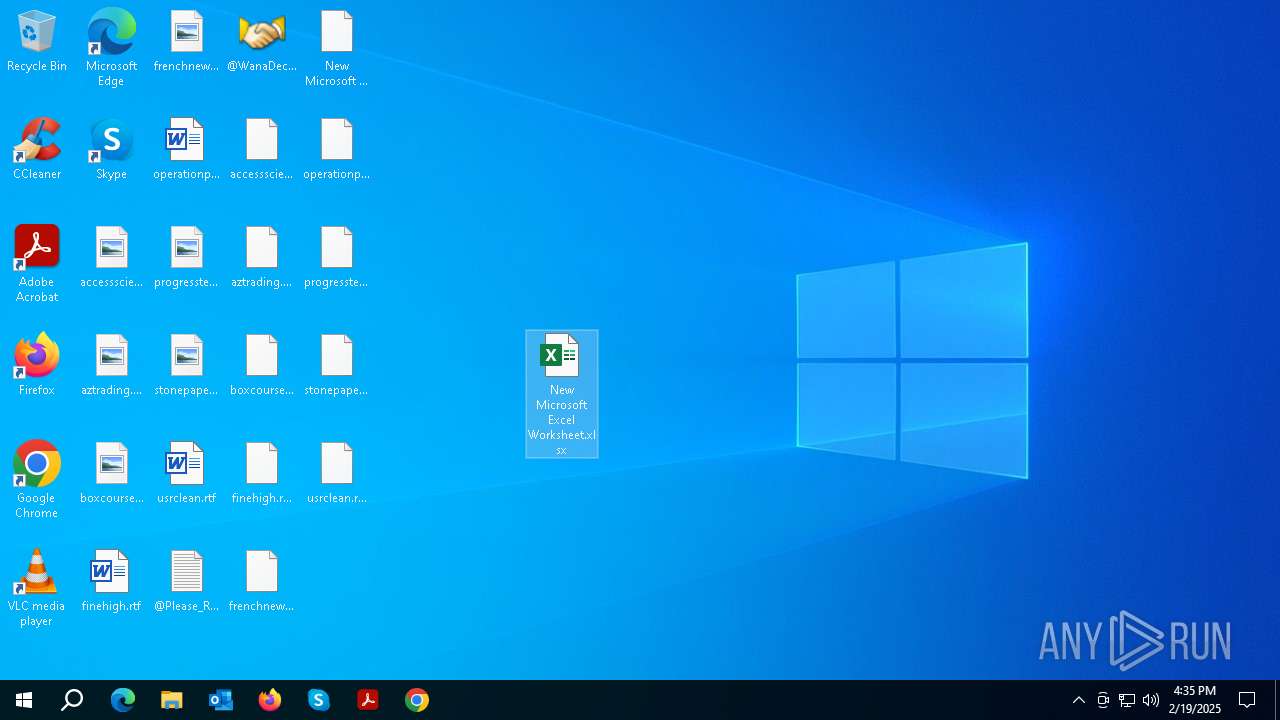This screenshot has height=720, width=1280.
Task: Open the network status tray icon
Action: point(1127,700)
